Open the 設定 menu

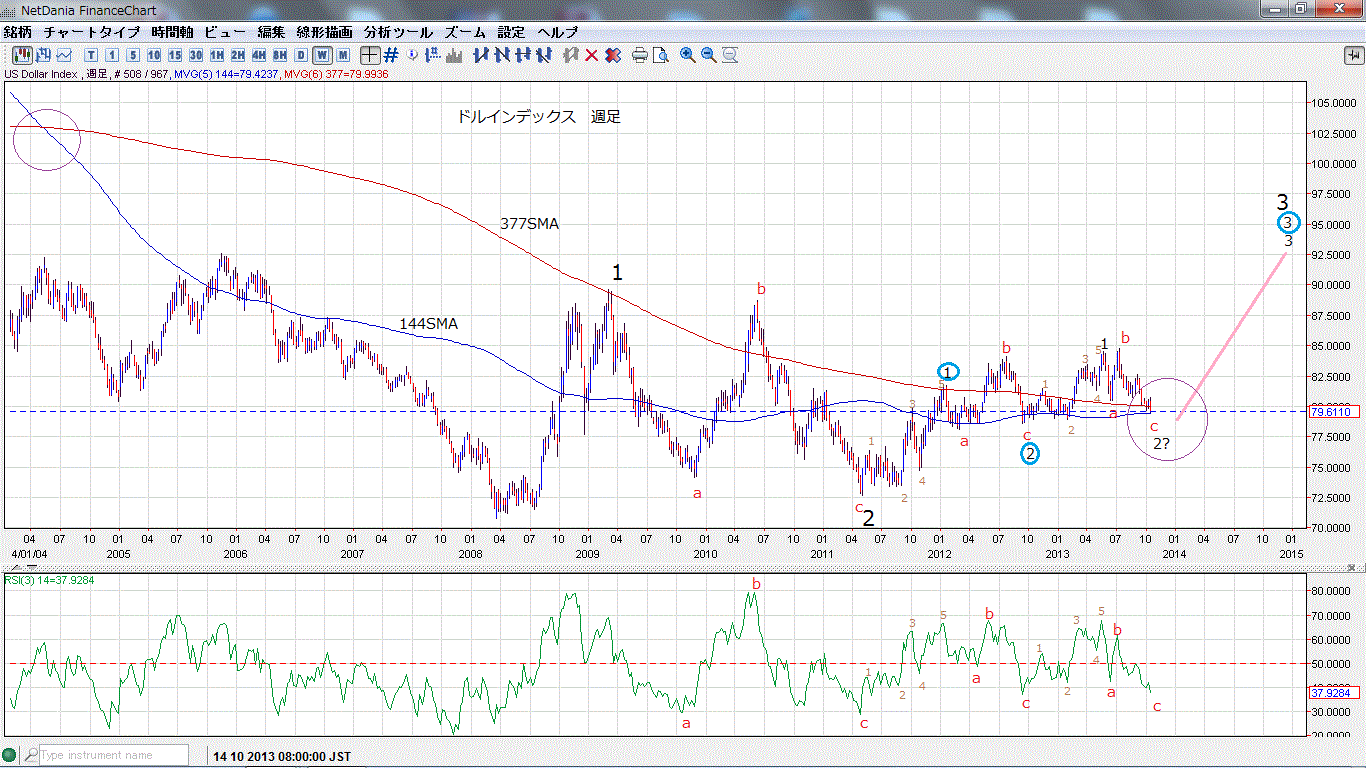pos(511,32)
